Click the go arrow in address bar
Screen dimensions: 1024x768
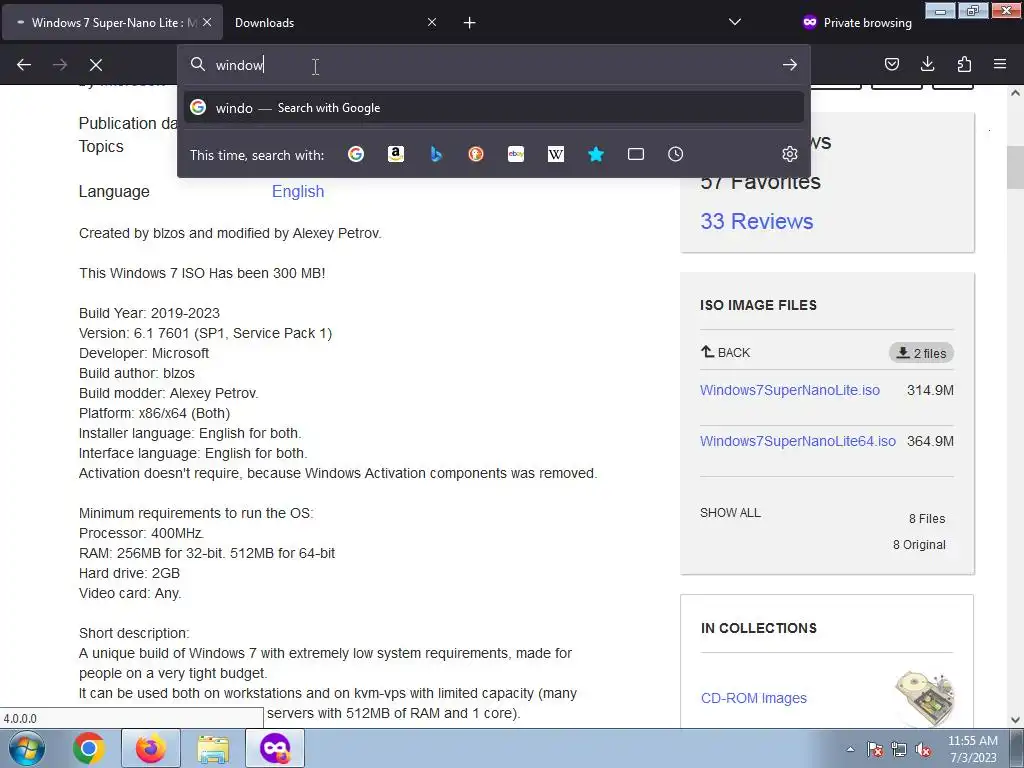coord(790,65)
